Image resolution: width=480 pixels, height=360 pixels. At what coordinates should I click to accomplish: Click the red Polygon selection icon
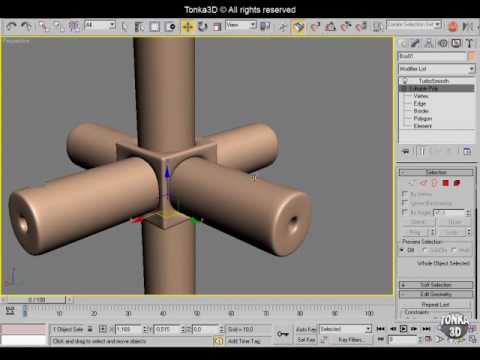coord(446,183)
